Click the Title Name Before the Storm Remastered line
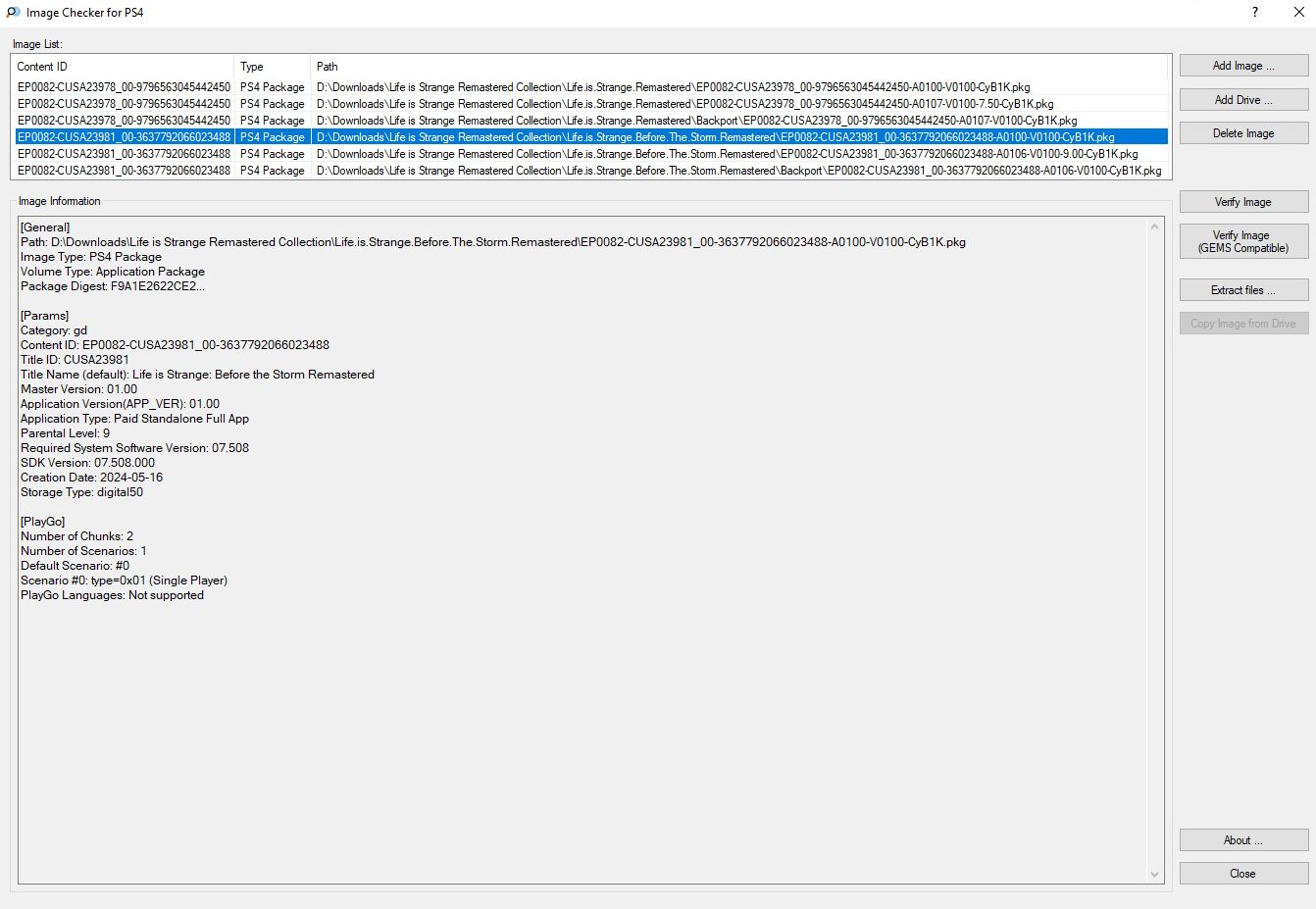Image resolution: width=1316 pixels, height=909 pixels. (x=197, y=375)
